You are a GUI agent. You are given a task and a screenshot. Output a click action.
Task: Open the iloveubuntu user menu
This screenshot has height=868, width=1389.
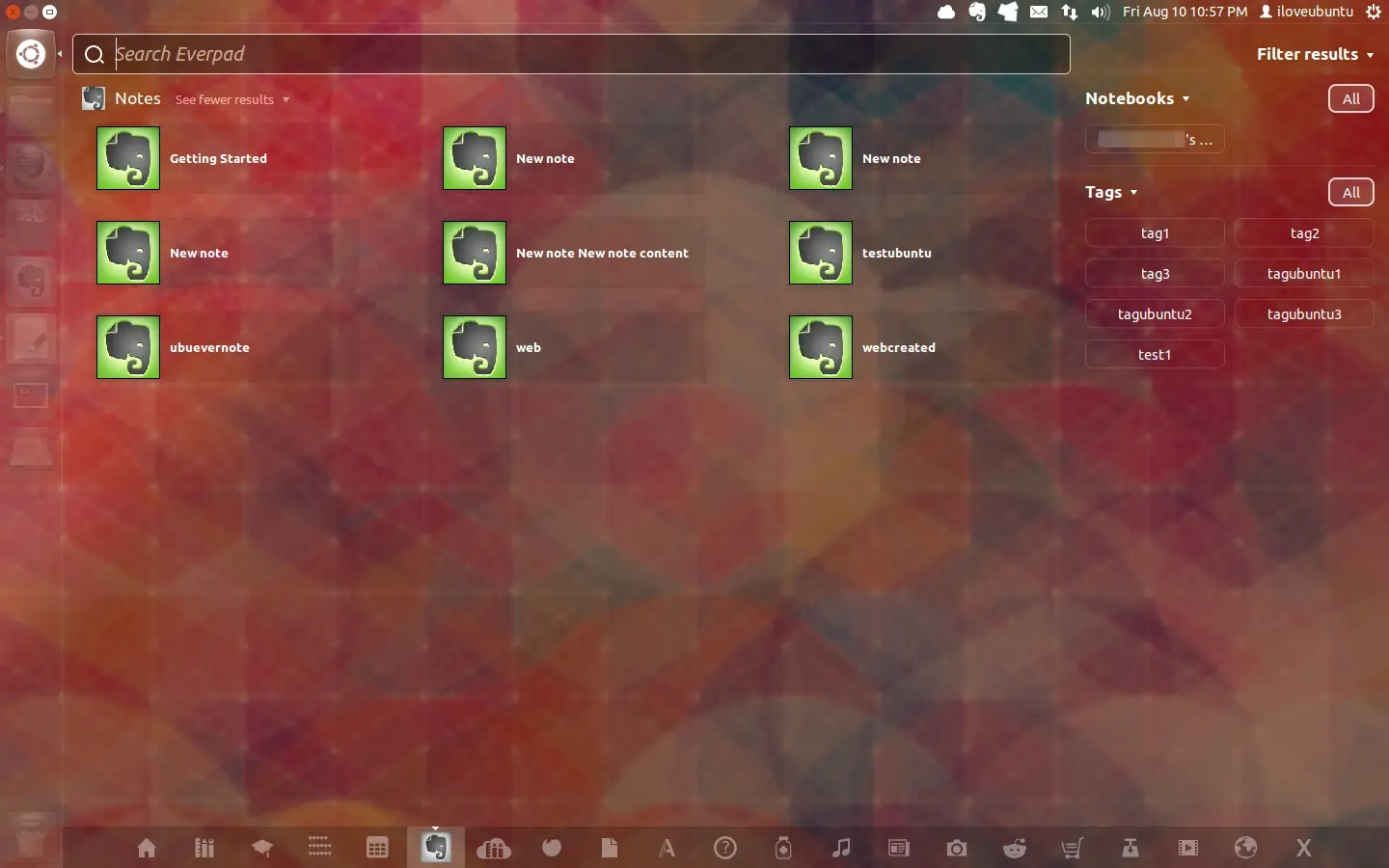click(1307, 12)
